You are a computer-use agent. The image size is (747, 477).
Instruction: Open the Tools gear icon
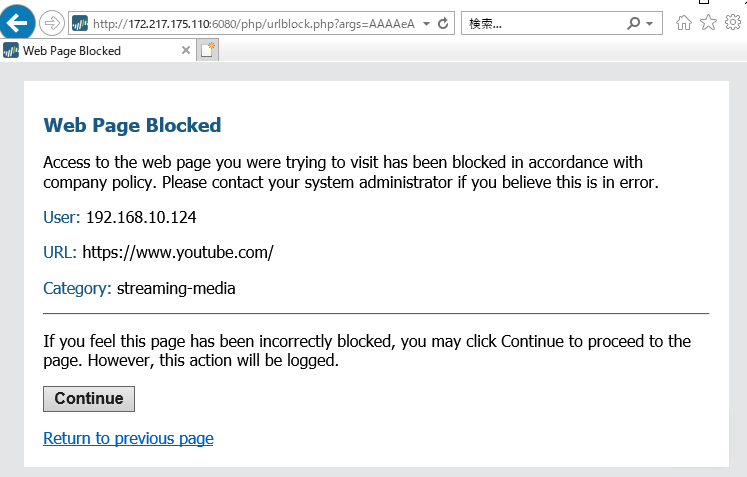tap(733, 22)
